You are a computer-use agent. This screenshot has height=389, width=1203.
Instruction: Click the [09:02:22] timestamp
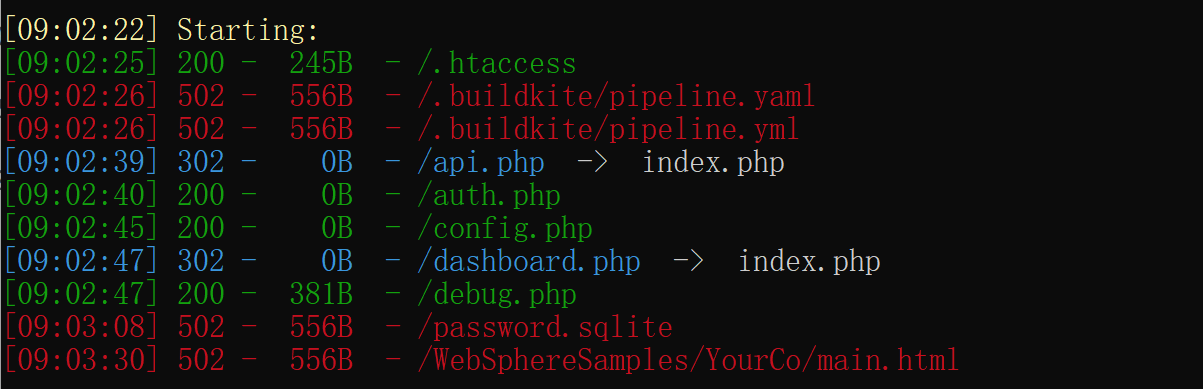tap(81, 32)
